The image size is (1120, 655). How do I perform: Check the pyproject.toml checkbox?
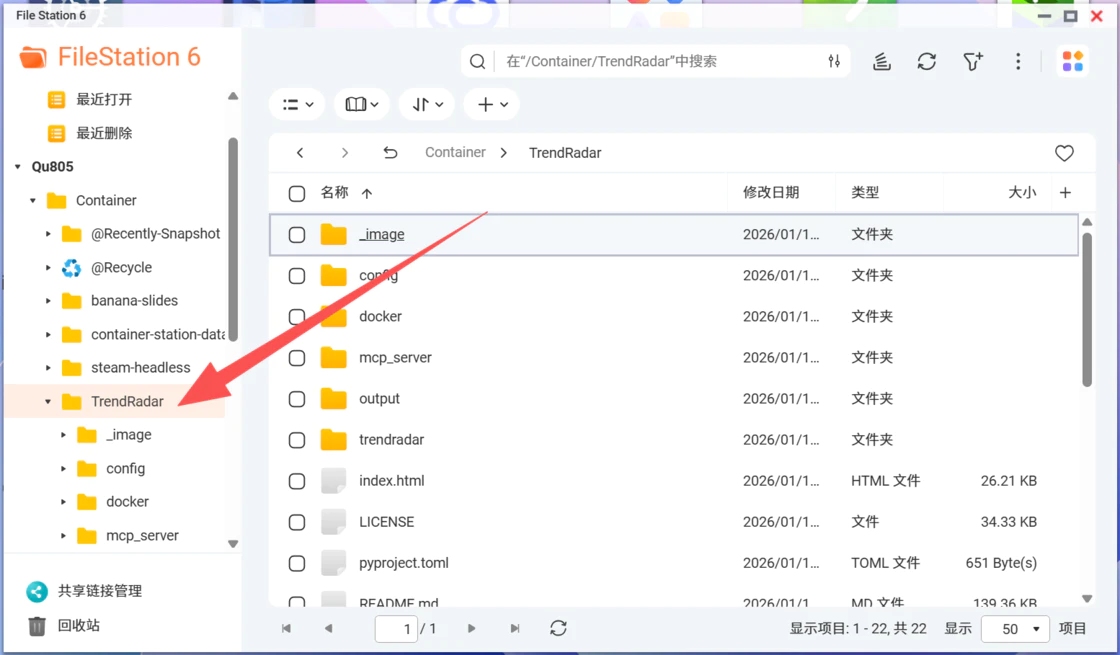point(297,564)
